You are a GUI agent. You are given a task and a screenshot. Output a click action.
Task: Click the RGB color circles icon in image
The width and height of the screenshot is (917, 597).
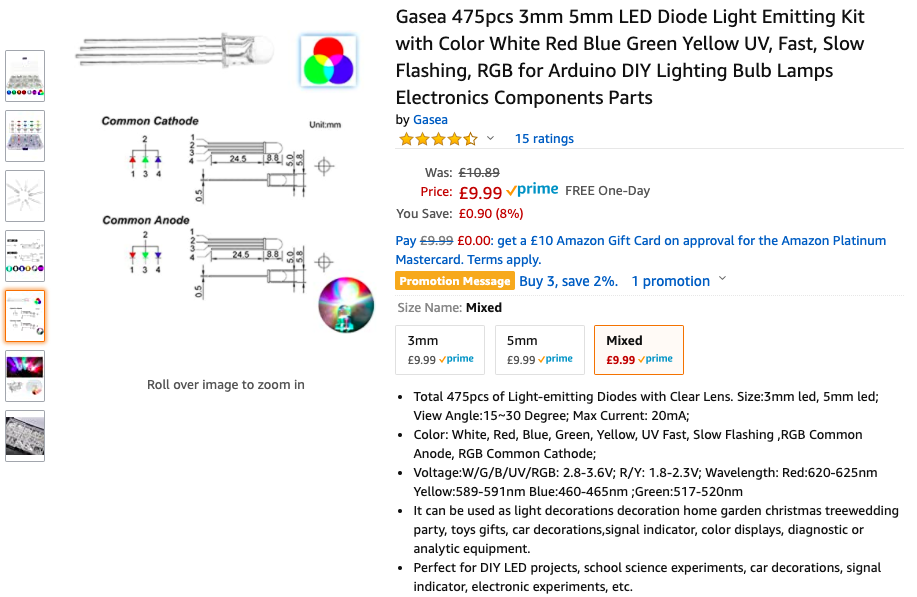point(327,60)
